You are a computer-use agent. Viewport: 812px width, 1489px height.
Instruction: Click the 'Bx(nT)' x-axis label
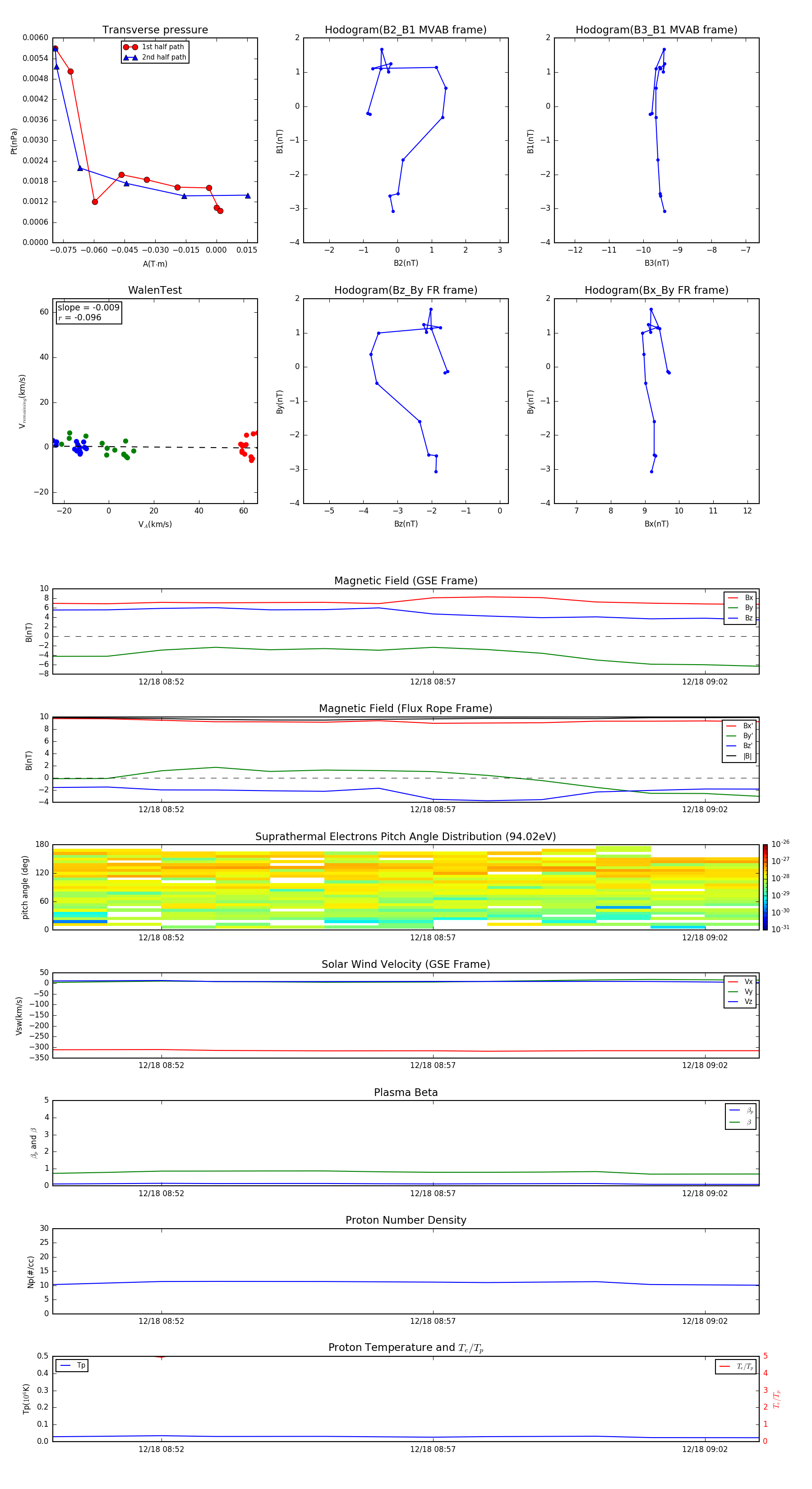tap(656, 524)
